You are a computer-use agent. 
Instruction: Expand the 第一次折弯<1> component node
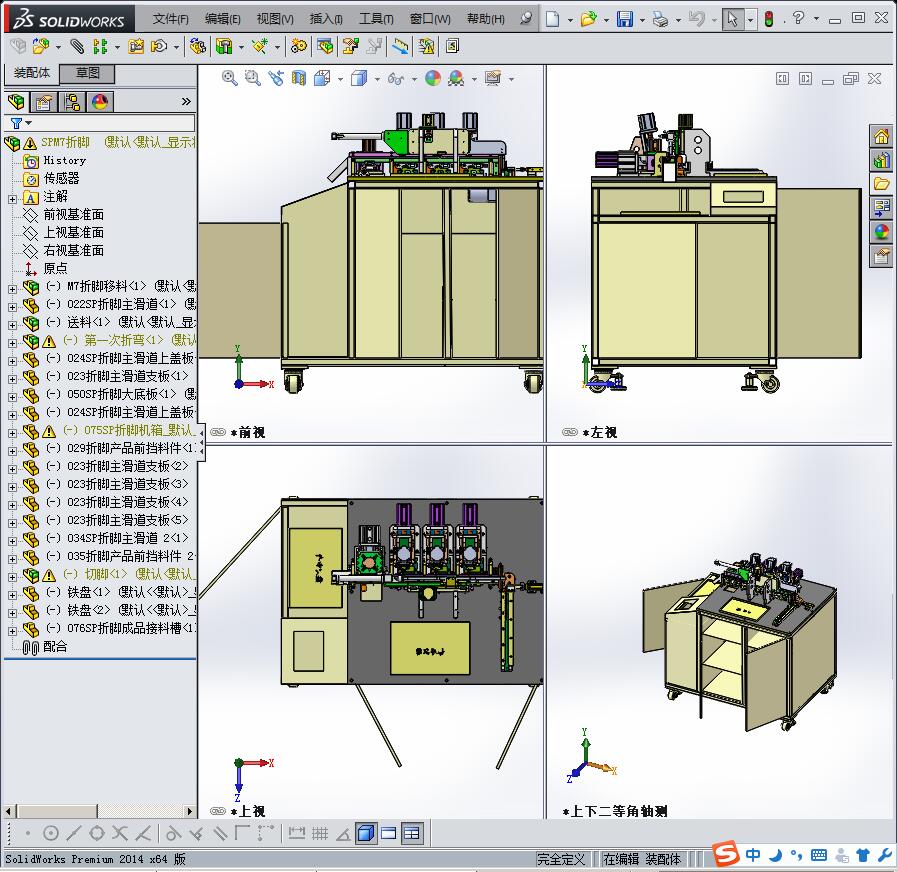[12, 343]
